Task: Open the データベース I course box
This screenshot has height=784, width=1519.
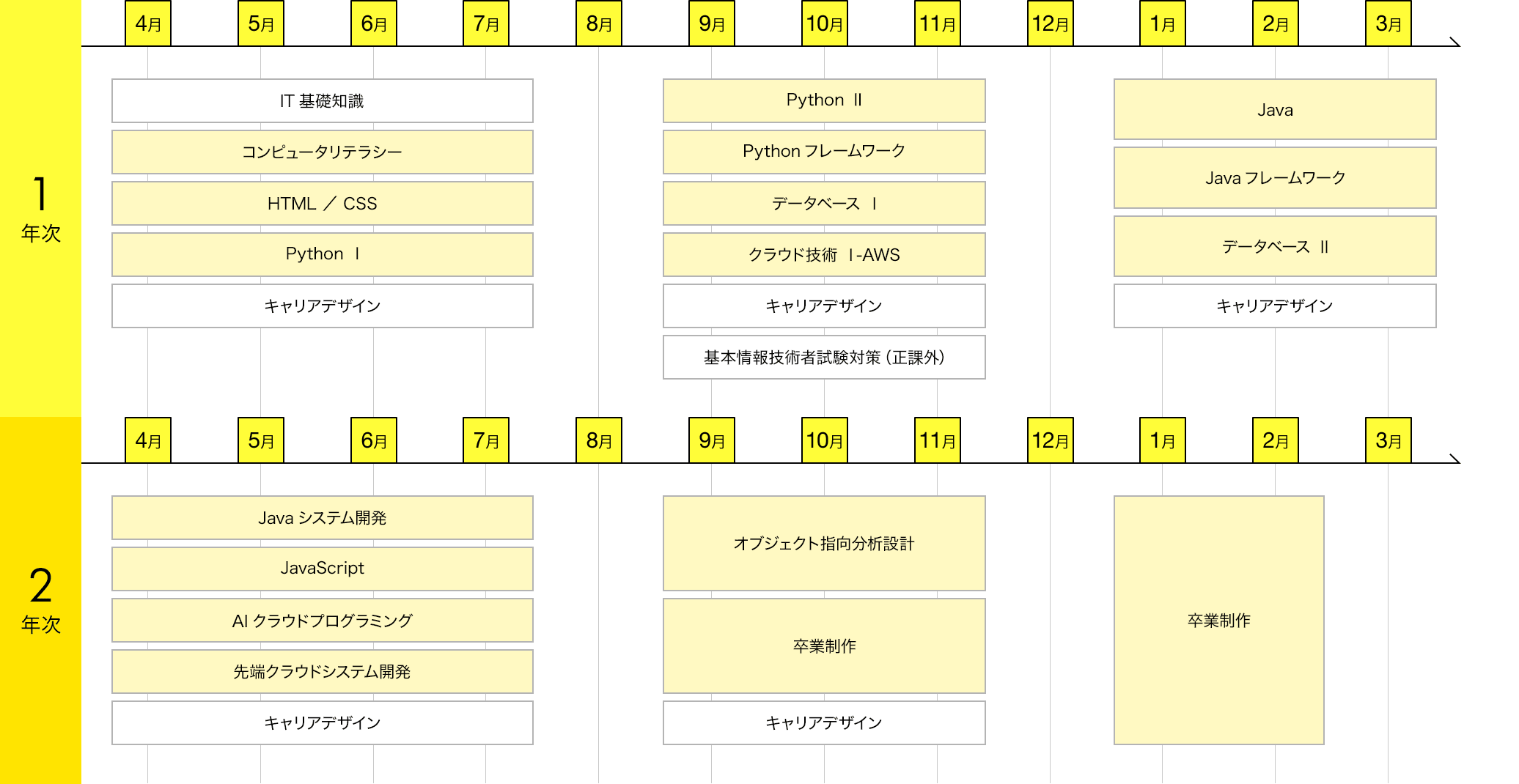Action: (x=823, y=204)
